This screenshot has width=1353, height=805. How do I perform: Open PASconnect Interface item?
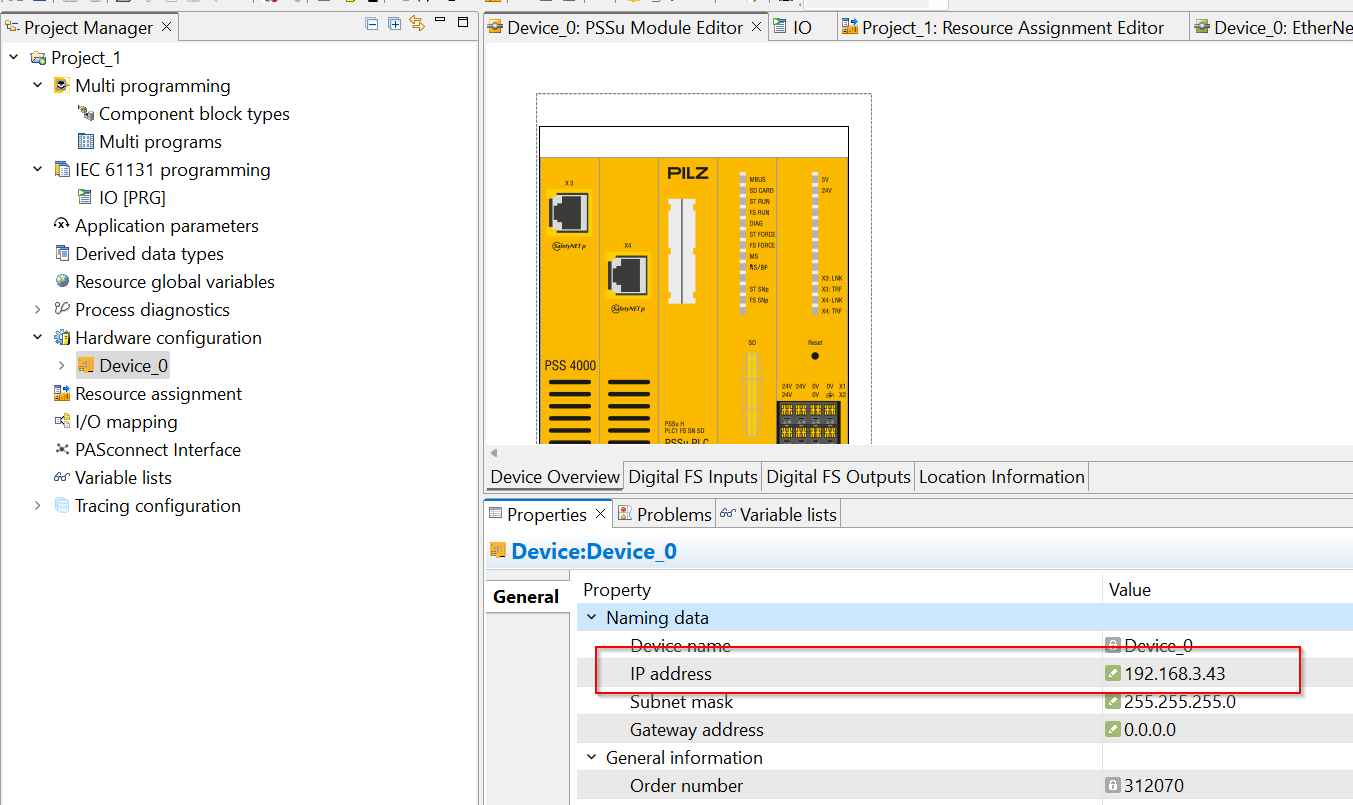pos(158,450)
